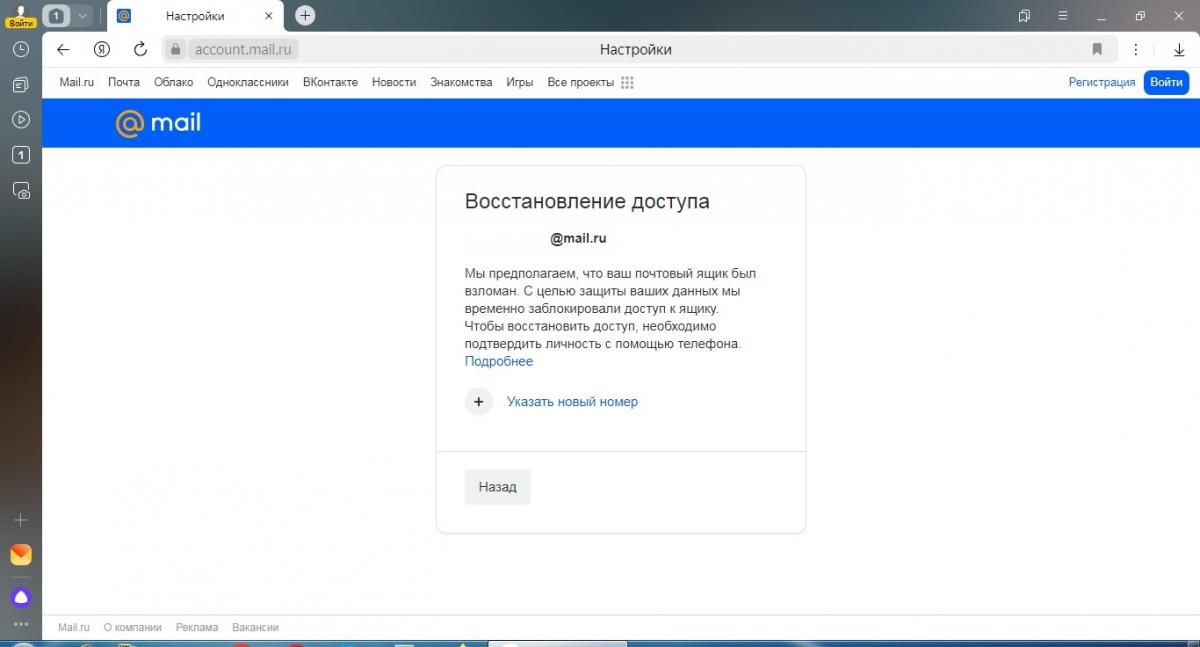Open 'Почта' in the Mail.ru top menu
The width and height of the screenshot is (1200, 647).
point(124,82)
